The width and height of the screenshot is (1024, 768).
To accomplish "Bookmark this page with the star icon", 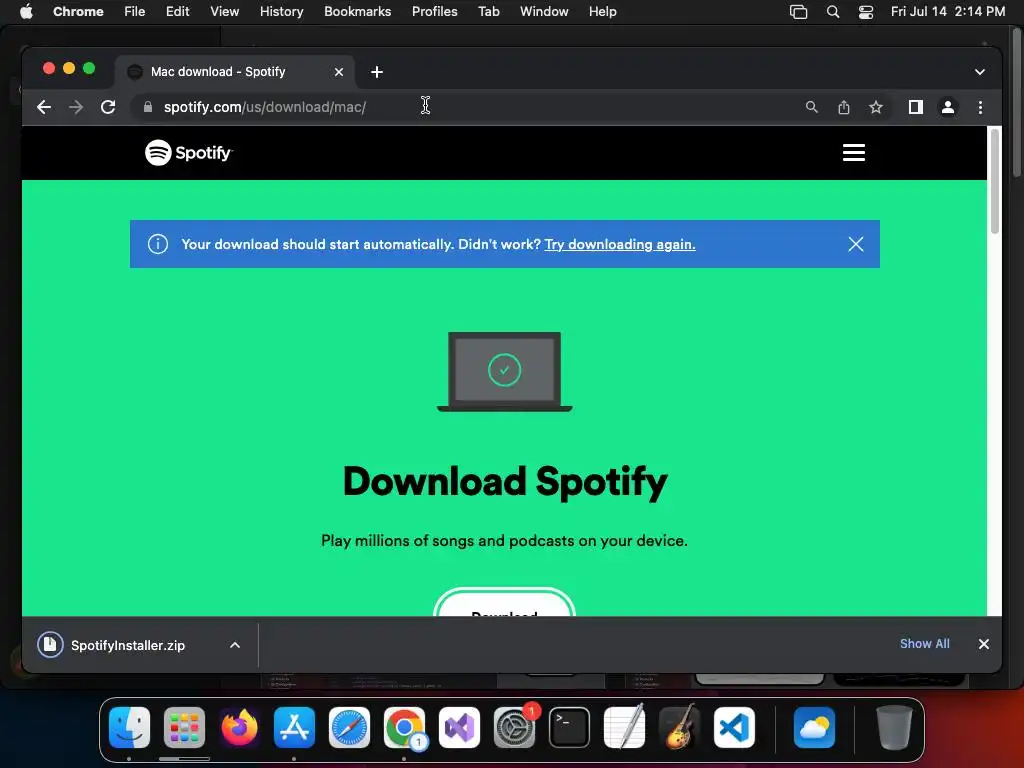I will [876, 107].
